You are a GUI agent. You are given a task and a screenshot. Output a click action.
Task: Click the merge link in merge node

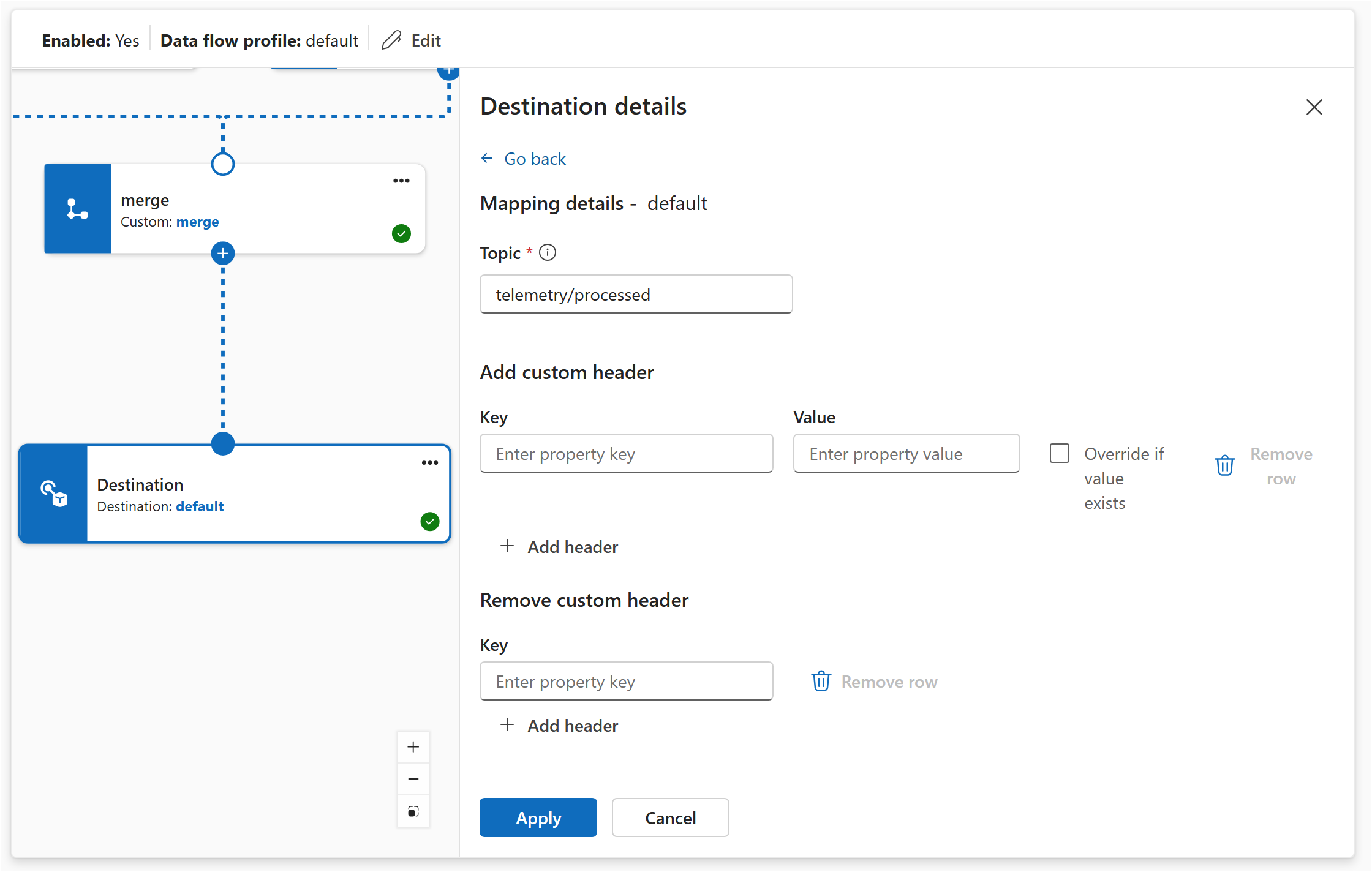197,222
